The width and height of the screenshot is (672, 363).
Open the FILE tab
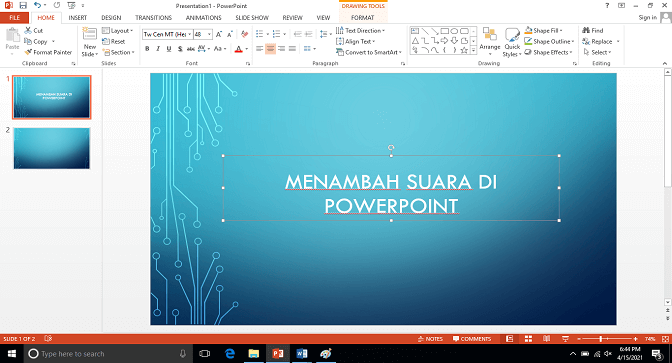(x=15, y=18)
